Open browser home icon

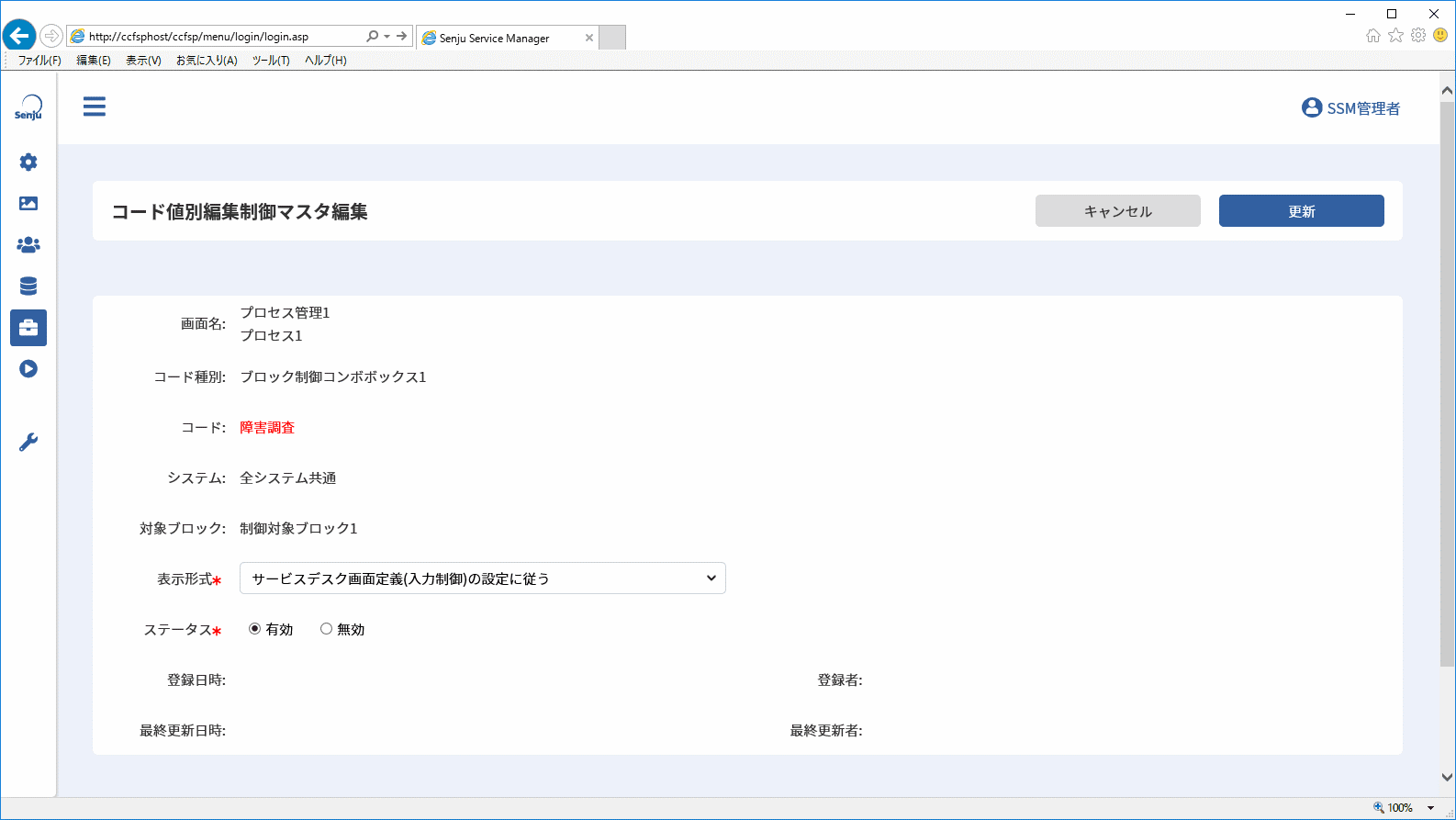coord(1373,35)
